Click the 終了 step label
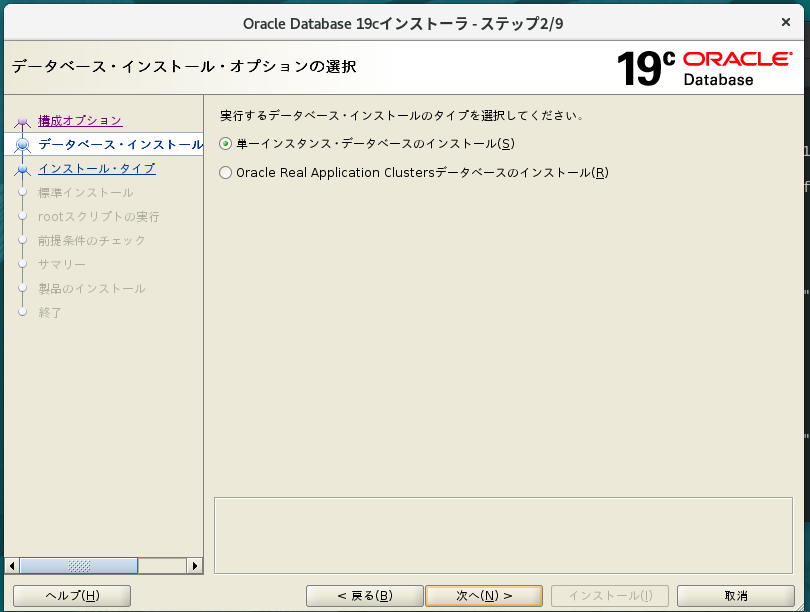 pos(50,313)
